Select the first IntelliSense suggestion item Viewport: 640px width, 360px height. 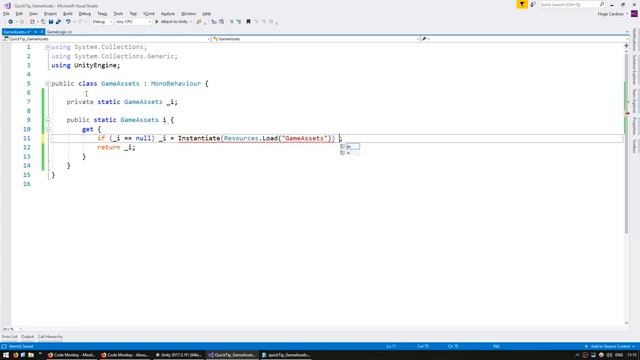tap(350, 147)
